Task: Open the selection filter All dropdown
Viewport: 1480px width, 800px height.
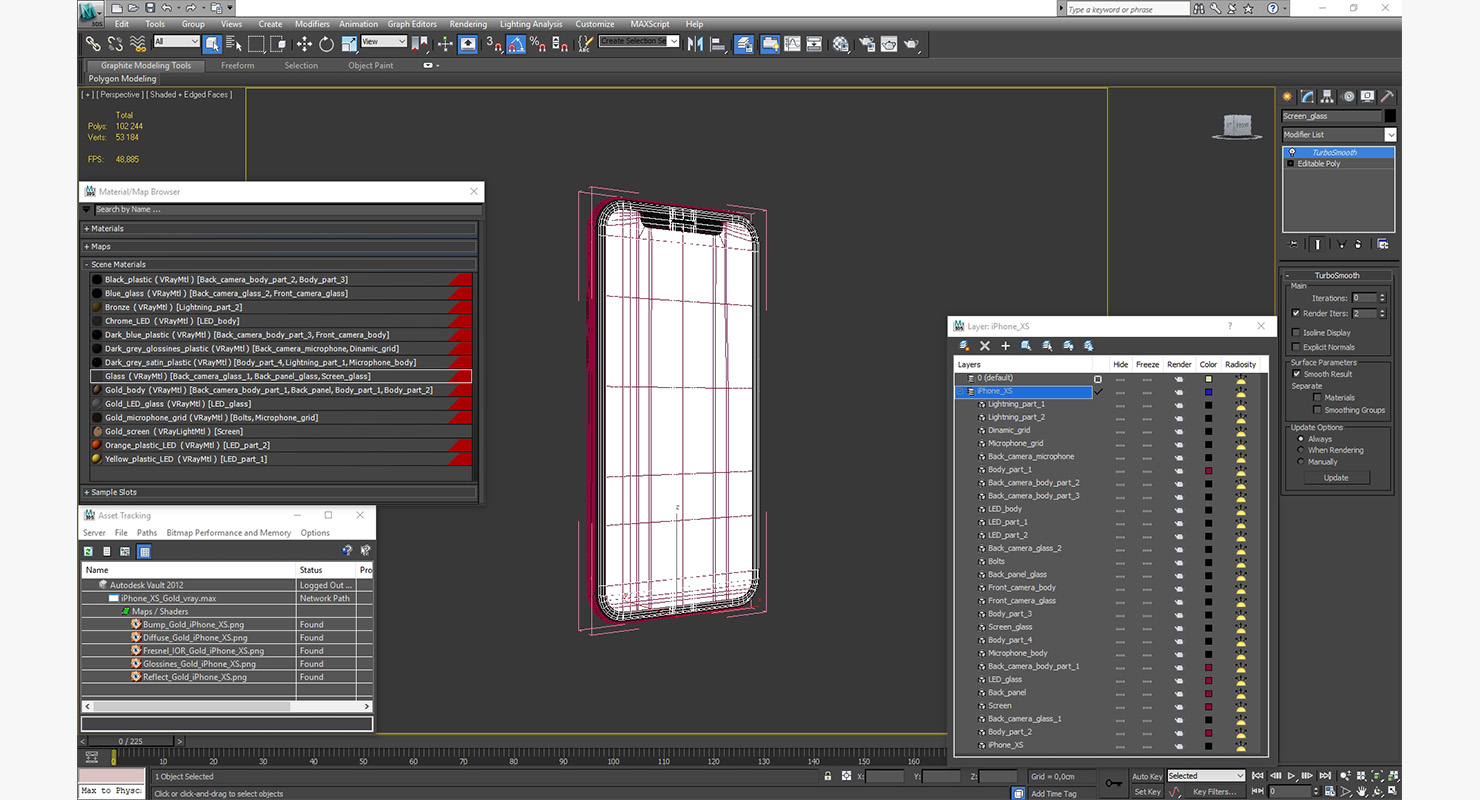Action: [x=176, y=42]
